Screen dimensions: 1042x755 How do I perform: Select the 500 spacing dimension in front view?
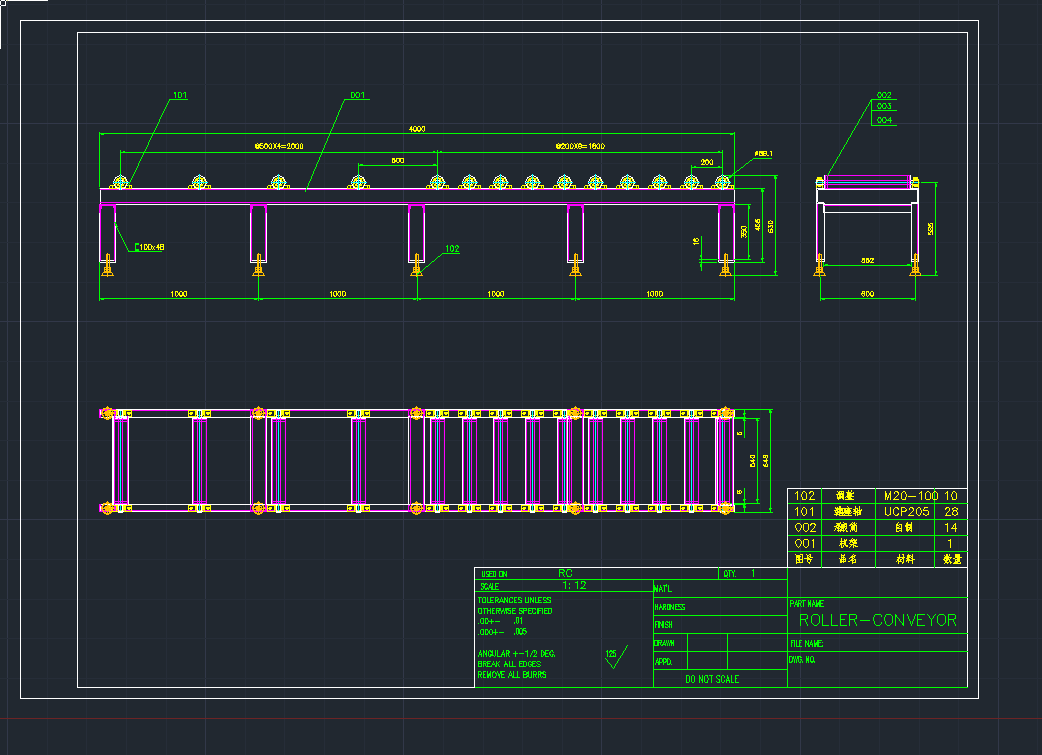click(x=397, y=160)
